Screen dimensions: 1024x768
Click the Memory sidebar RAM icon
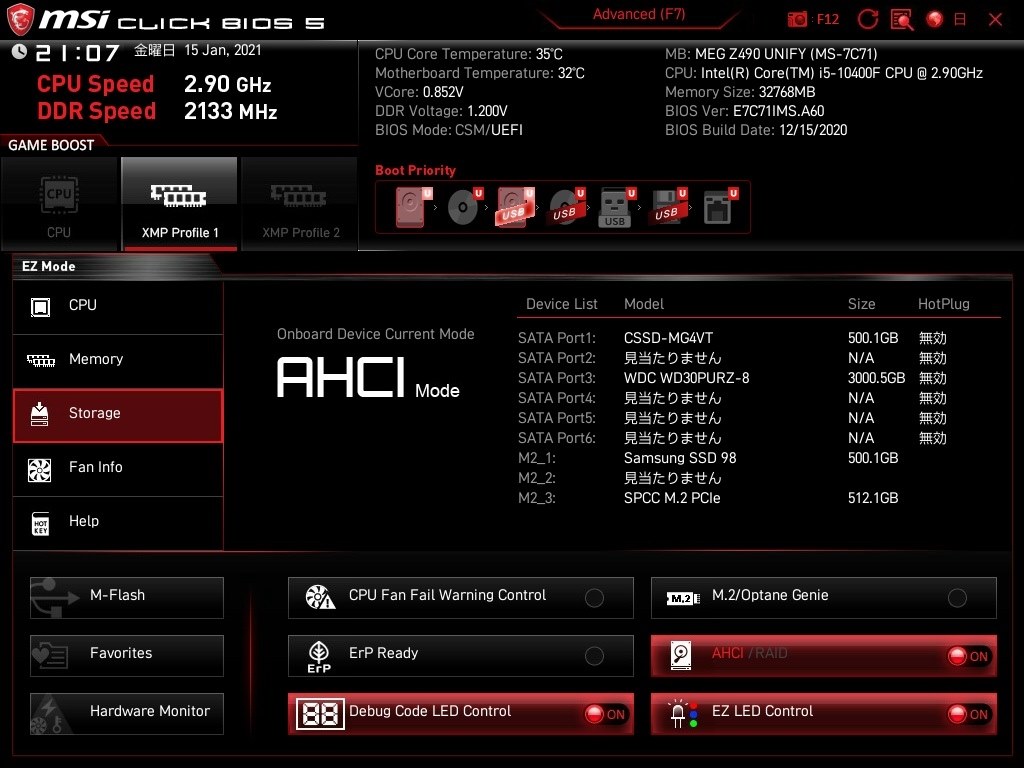pos(40,360)
